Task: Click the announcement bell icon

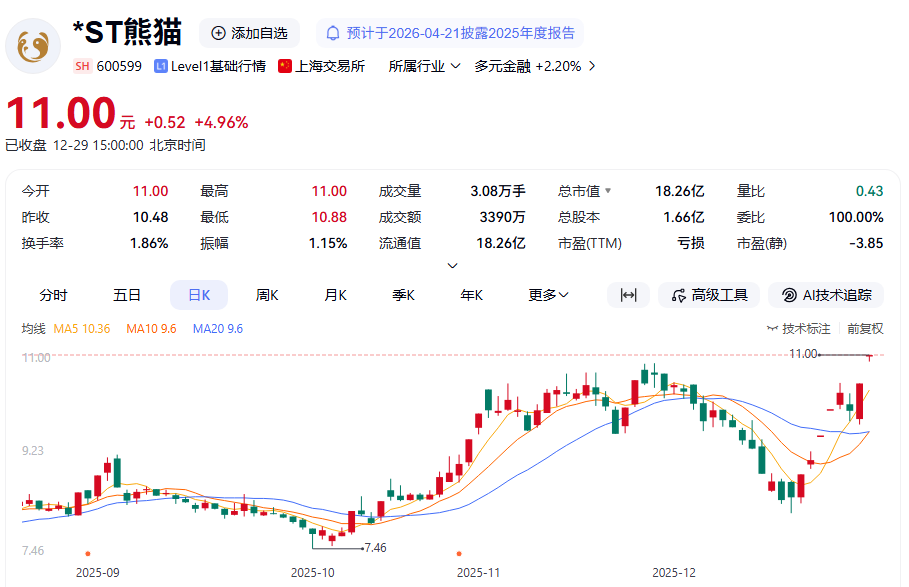Action: pyautogui.click(x=335, y=33)
